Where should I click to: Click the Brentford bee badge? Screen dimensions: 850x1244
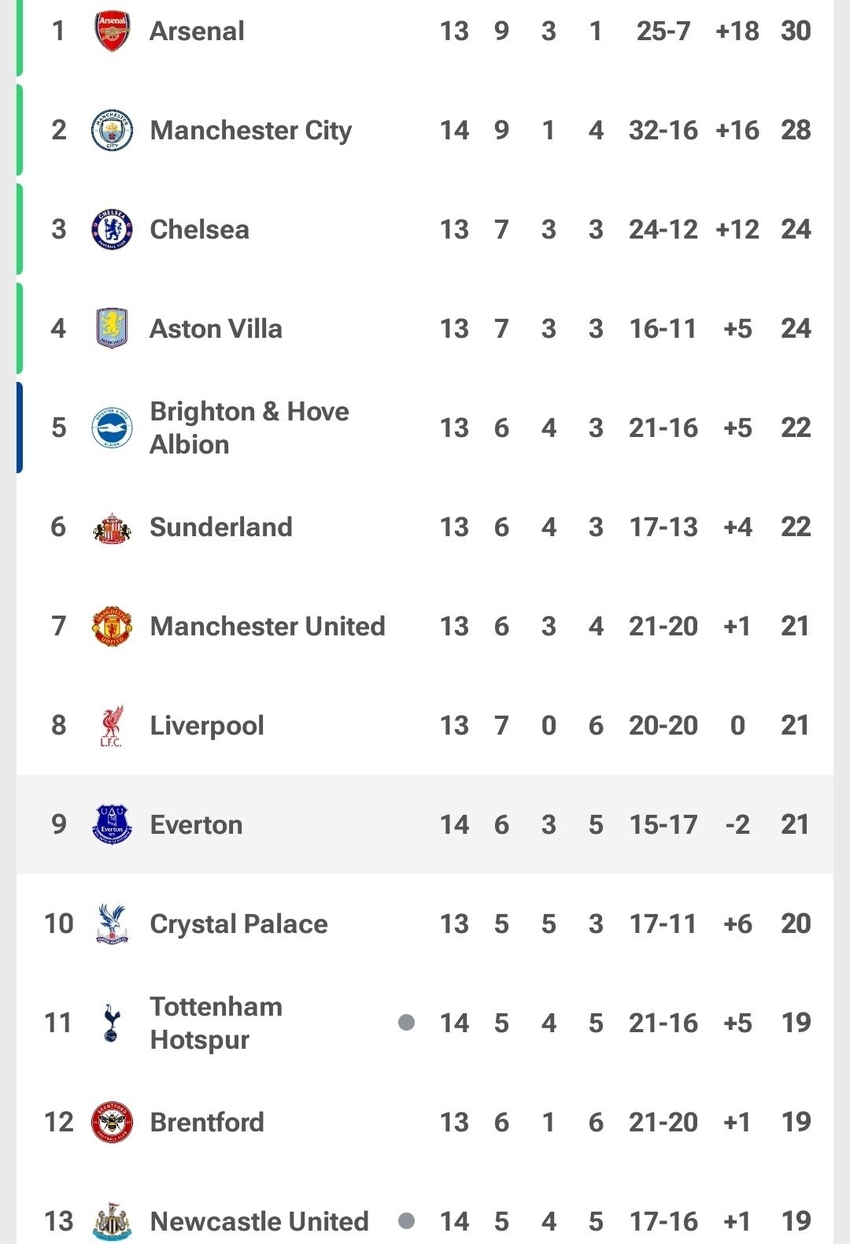coord(112,1122)
